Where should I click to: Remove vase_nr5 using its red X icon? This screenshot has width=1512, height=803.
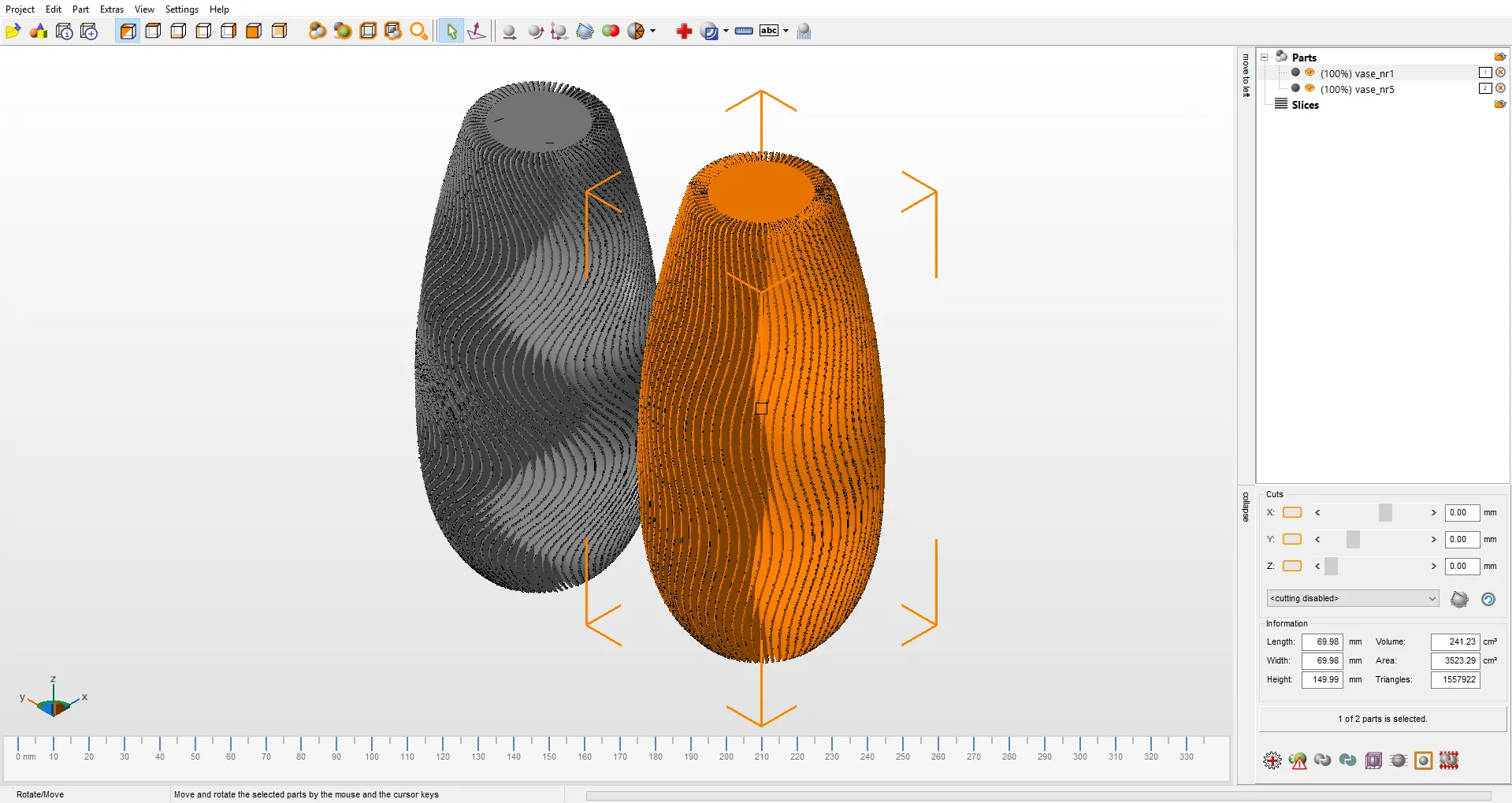(1500, 88)
